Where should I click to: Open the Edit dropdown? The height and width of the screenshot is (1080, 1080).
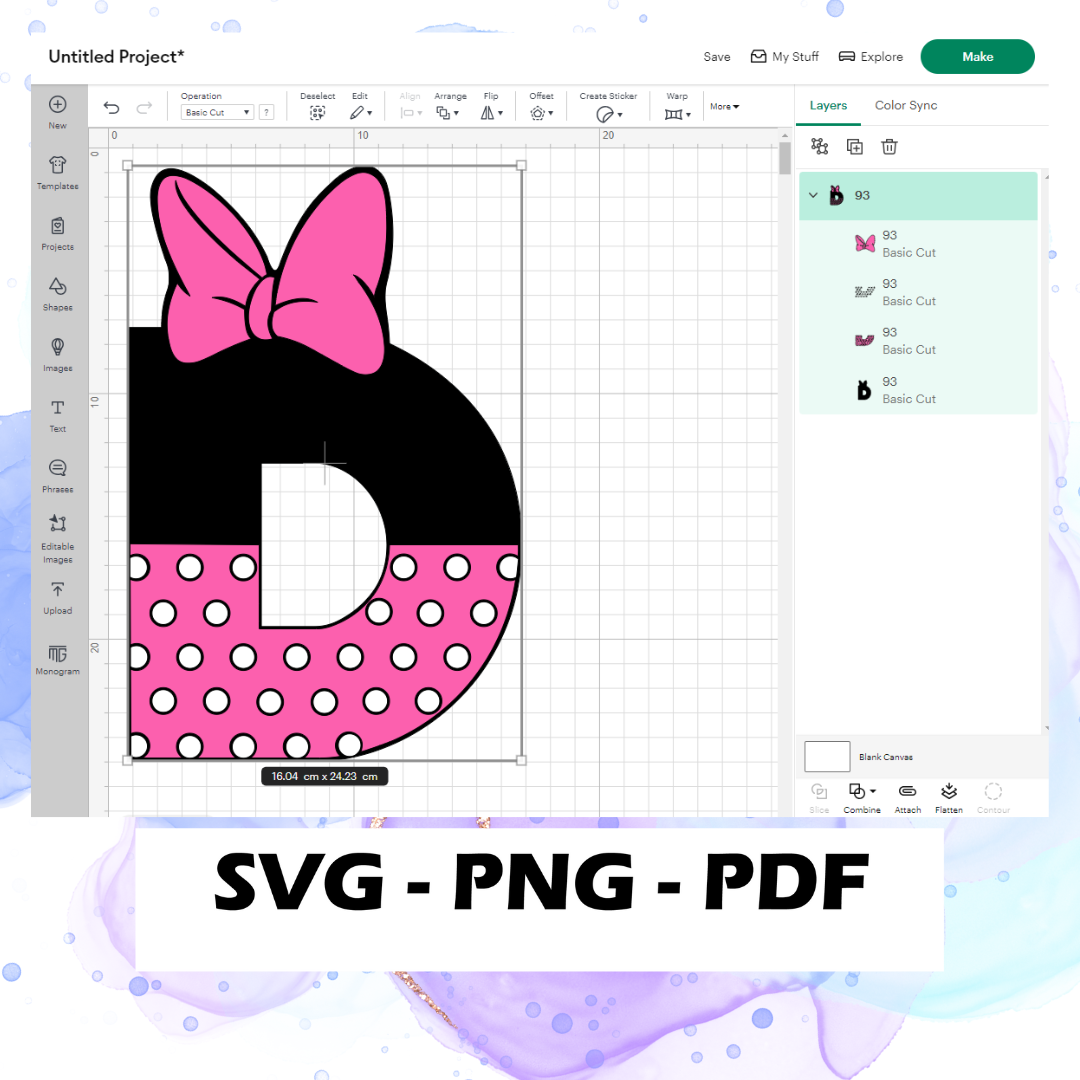[361, 113]
